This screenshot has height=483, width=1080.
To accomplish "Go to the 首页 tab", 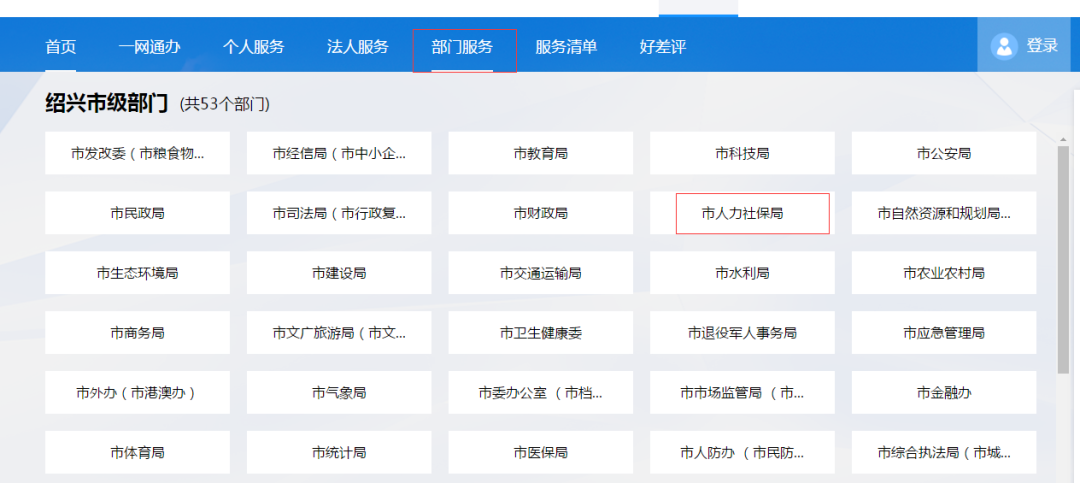I will click(61, 47).
